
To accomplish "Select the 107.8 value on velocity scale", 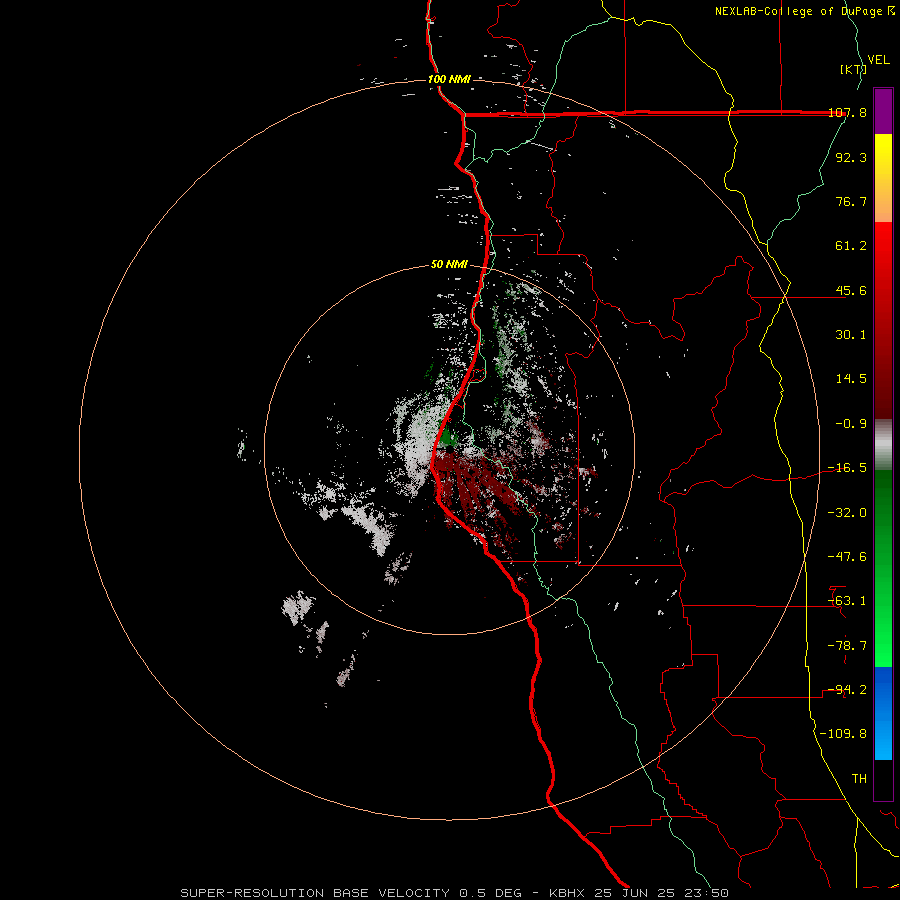I will tap(848, 112).
